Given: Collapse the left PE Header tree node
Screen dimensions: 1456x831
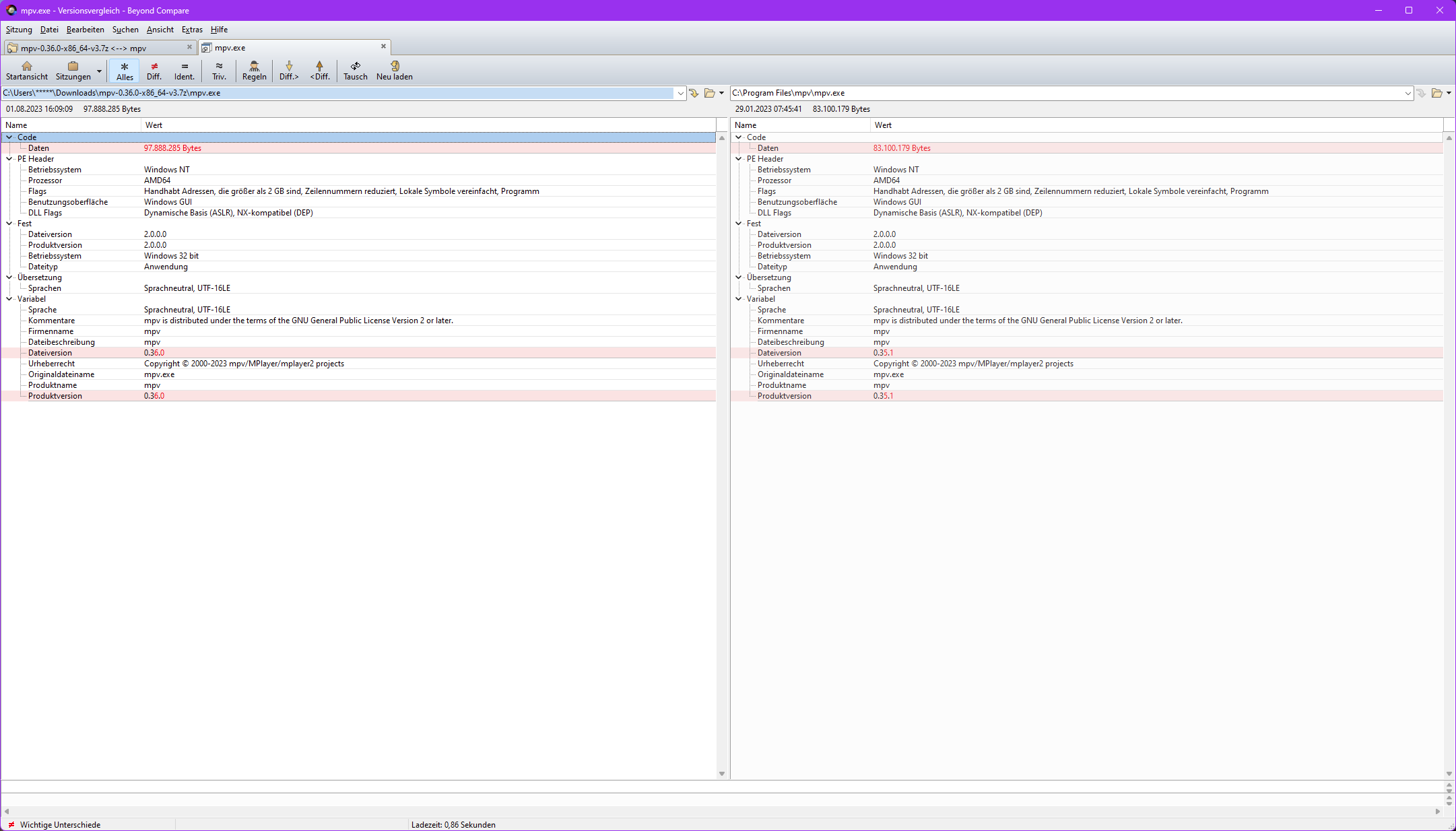Looking at the screenshot, I should pyautogui.click(x=9, y=159).
